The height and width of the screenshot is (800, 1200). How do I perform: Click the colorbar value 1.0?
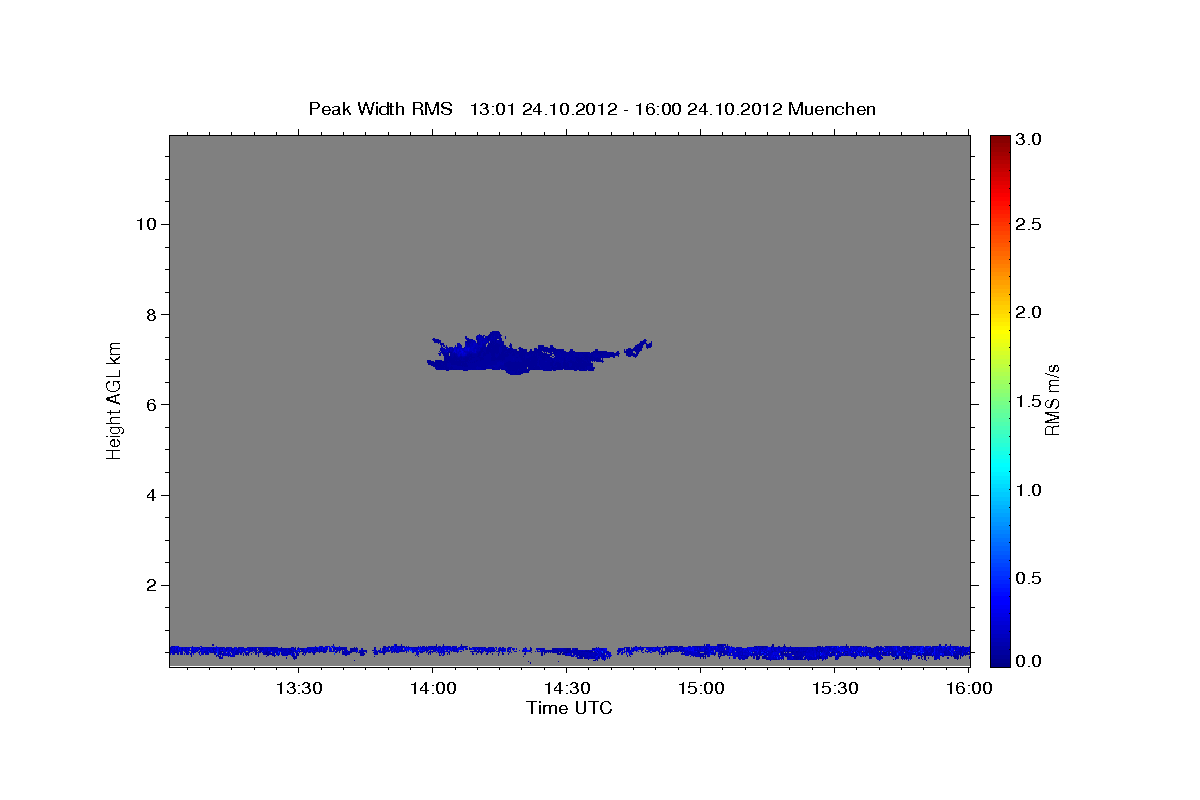1029,490
